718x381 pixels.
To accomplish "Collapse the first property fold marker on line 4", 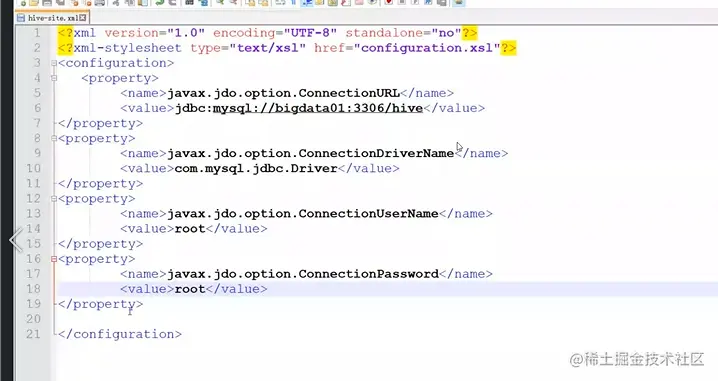I will (x=54, y=78).
